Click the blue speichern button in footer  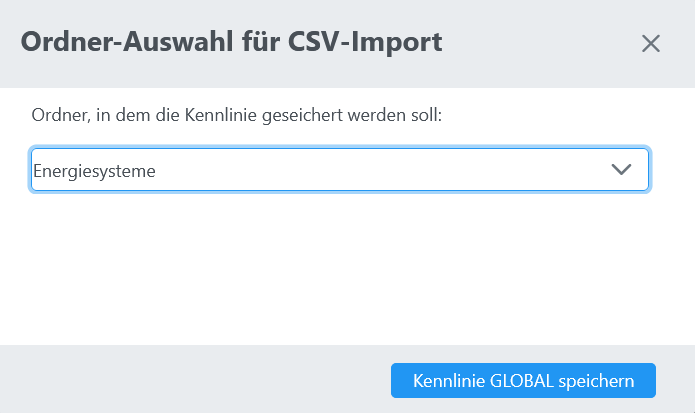522,380
